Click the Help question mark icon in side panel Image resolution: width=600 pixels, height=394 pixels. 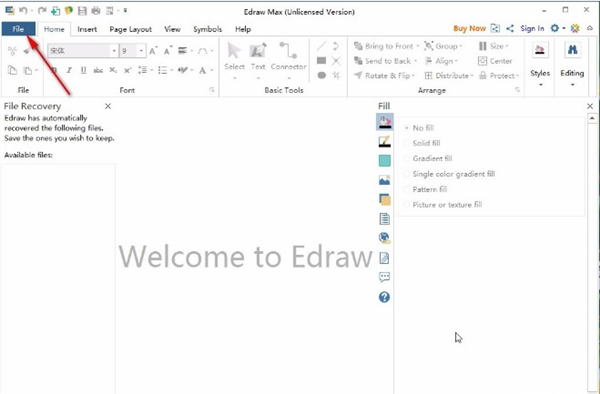[385, 297]
